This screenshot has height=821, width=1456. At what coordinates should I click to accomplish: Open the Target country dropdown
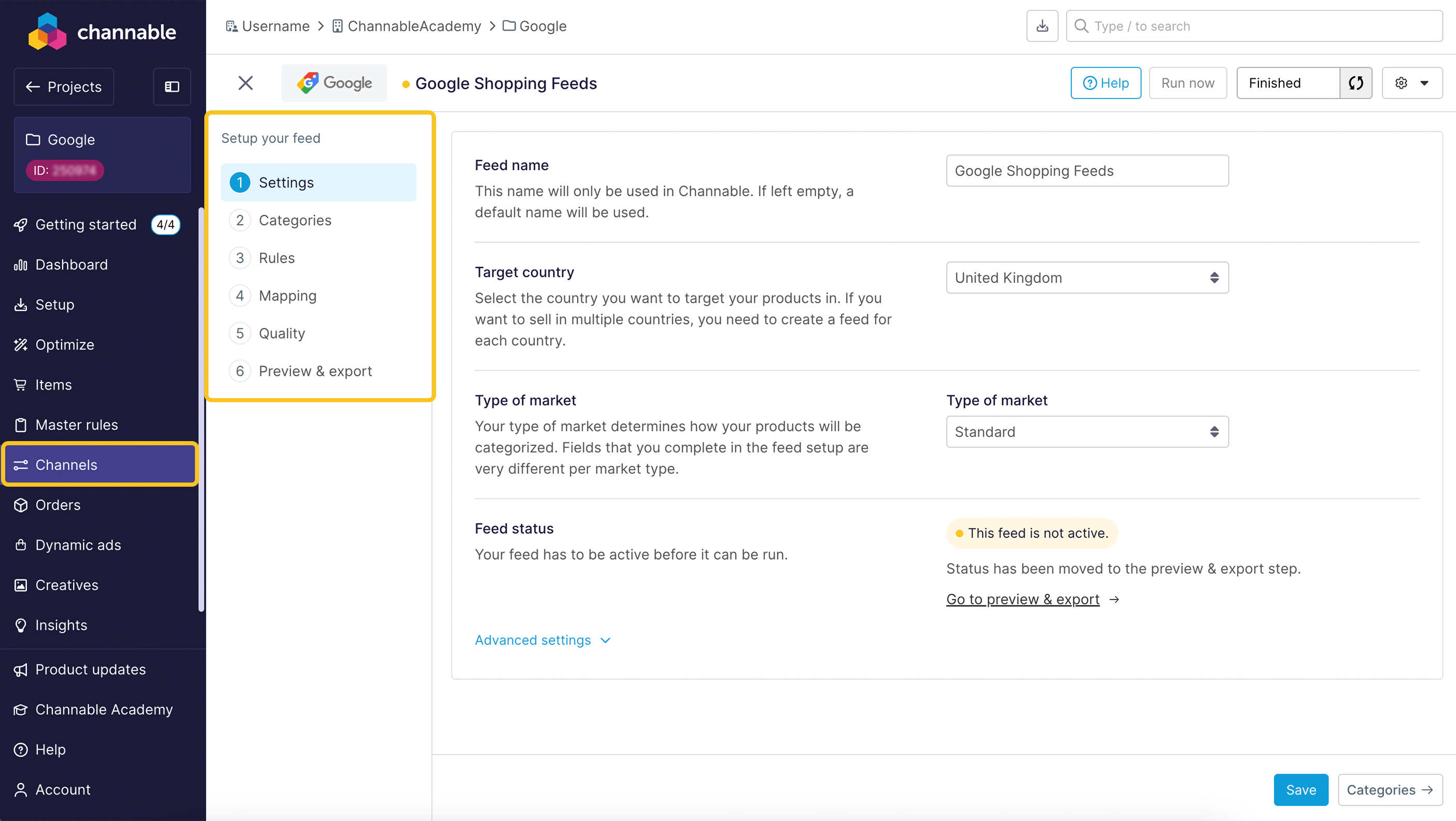click(1086, 277)
